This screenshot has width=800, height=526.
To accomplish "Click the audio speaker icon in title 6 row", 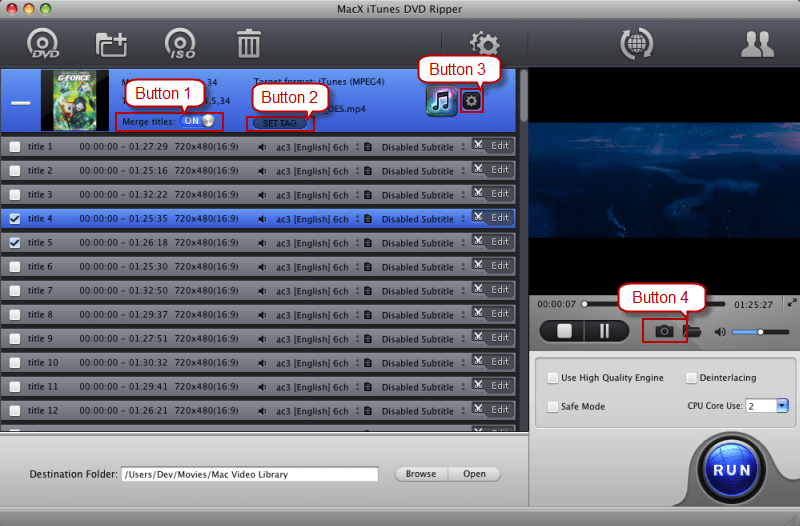I will click(262, 267).
